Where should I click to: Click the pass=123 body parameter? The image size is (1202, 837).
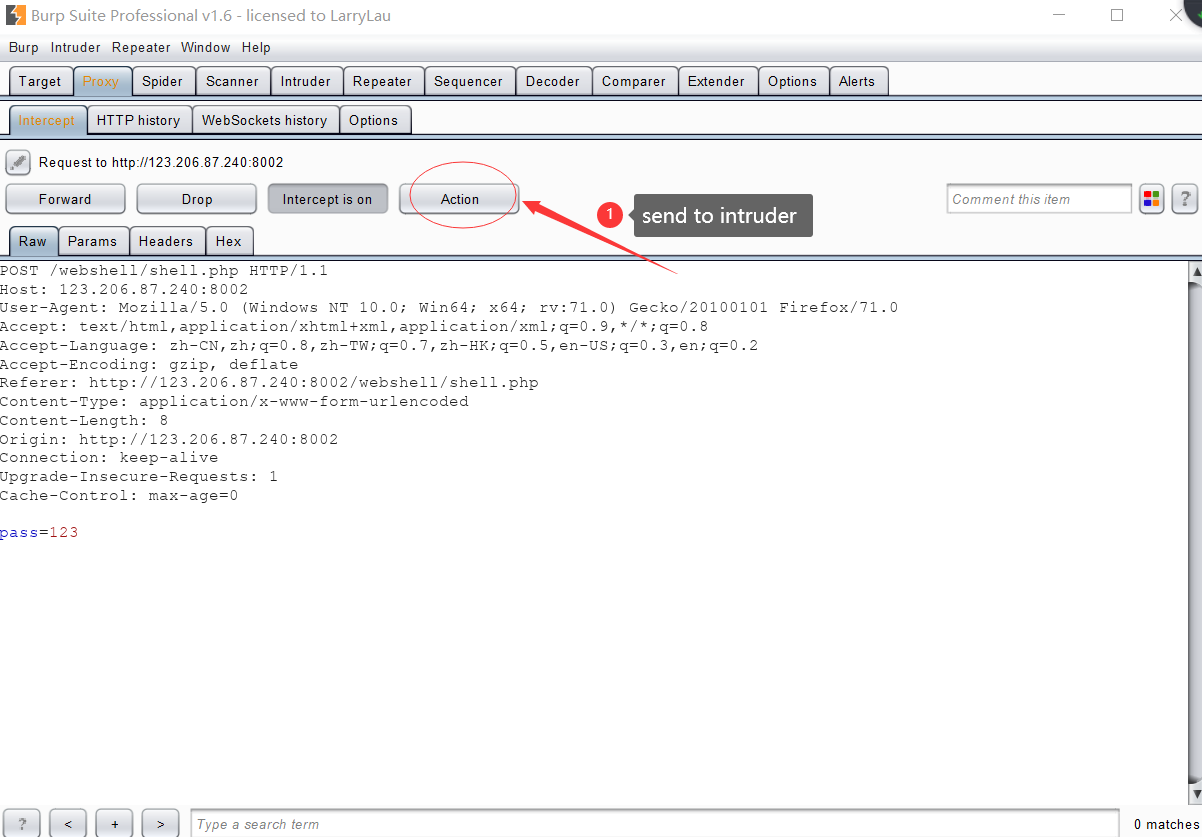39,533
